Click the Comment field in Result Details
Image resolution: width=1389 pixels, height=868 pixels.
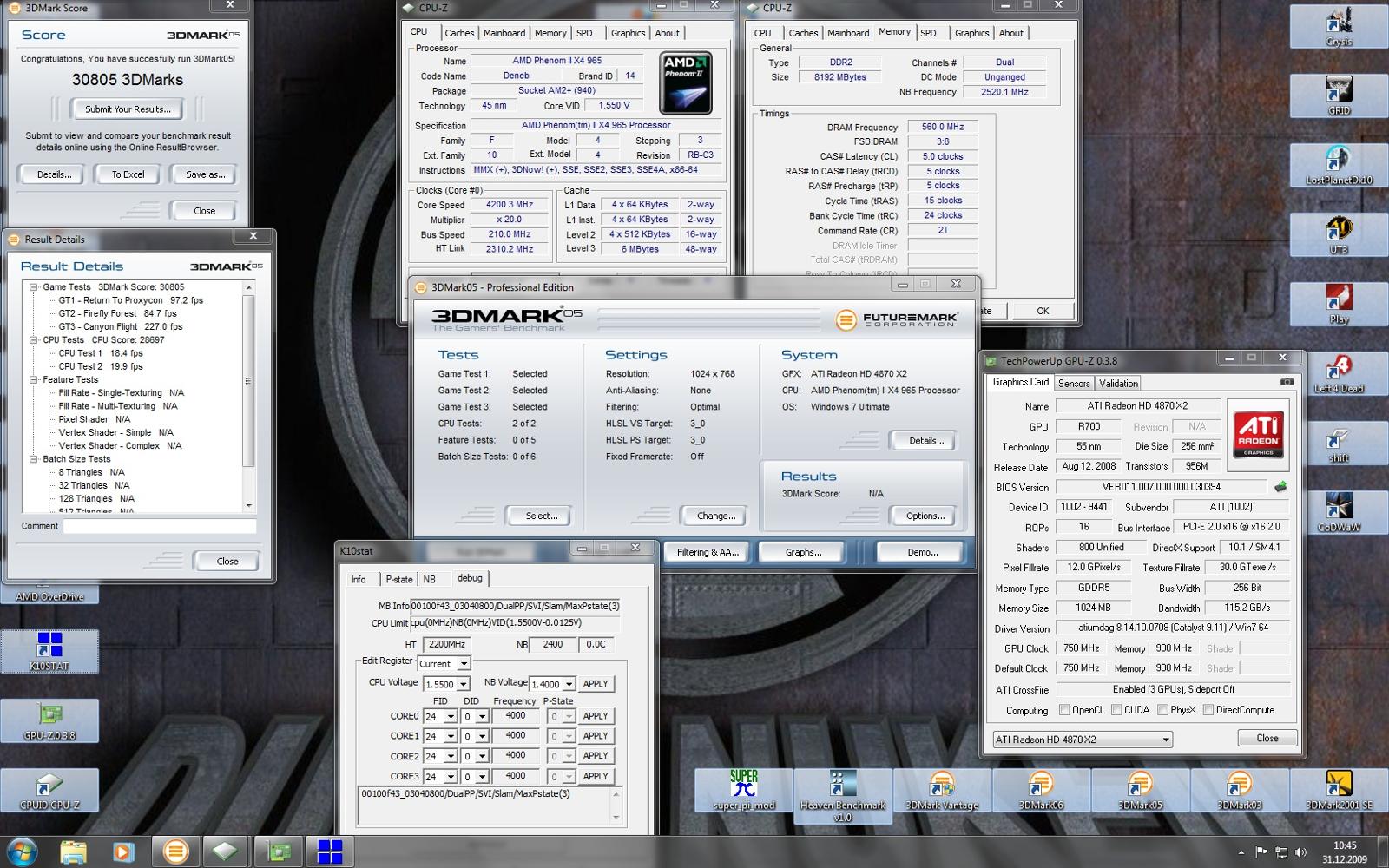(160, 526)
